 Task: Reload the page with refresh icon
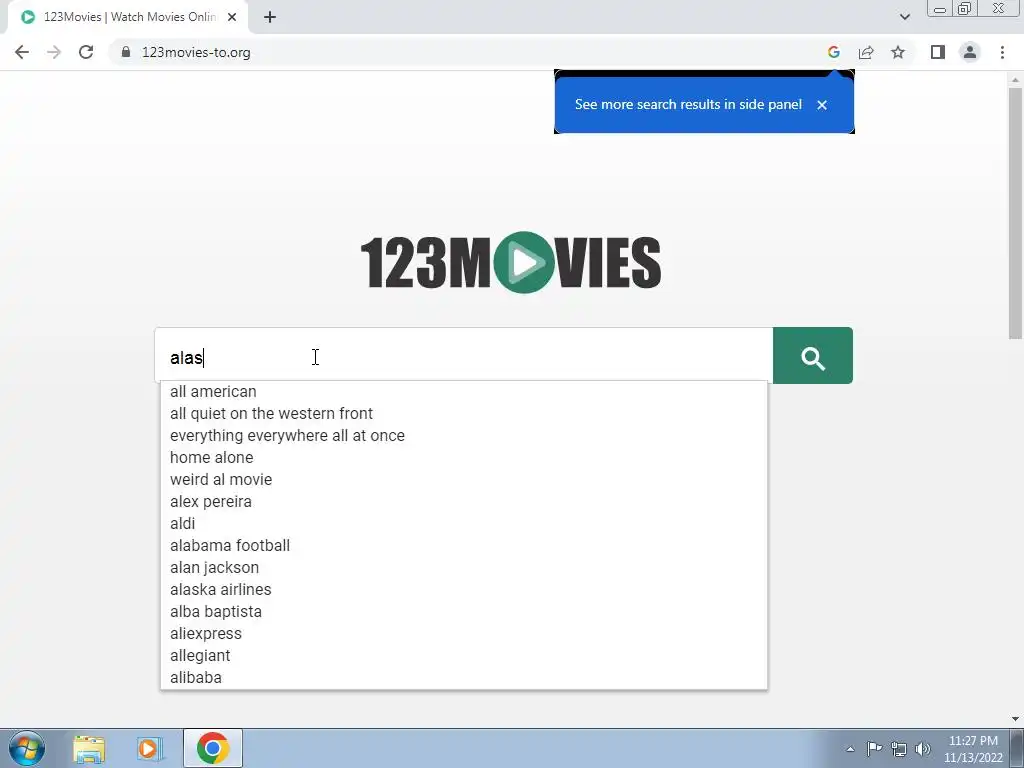coord(86,52)
